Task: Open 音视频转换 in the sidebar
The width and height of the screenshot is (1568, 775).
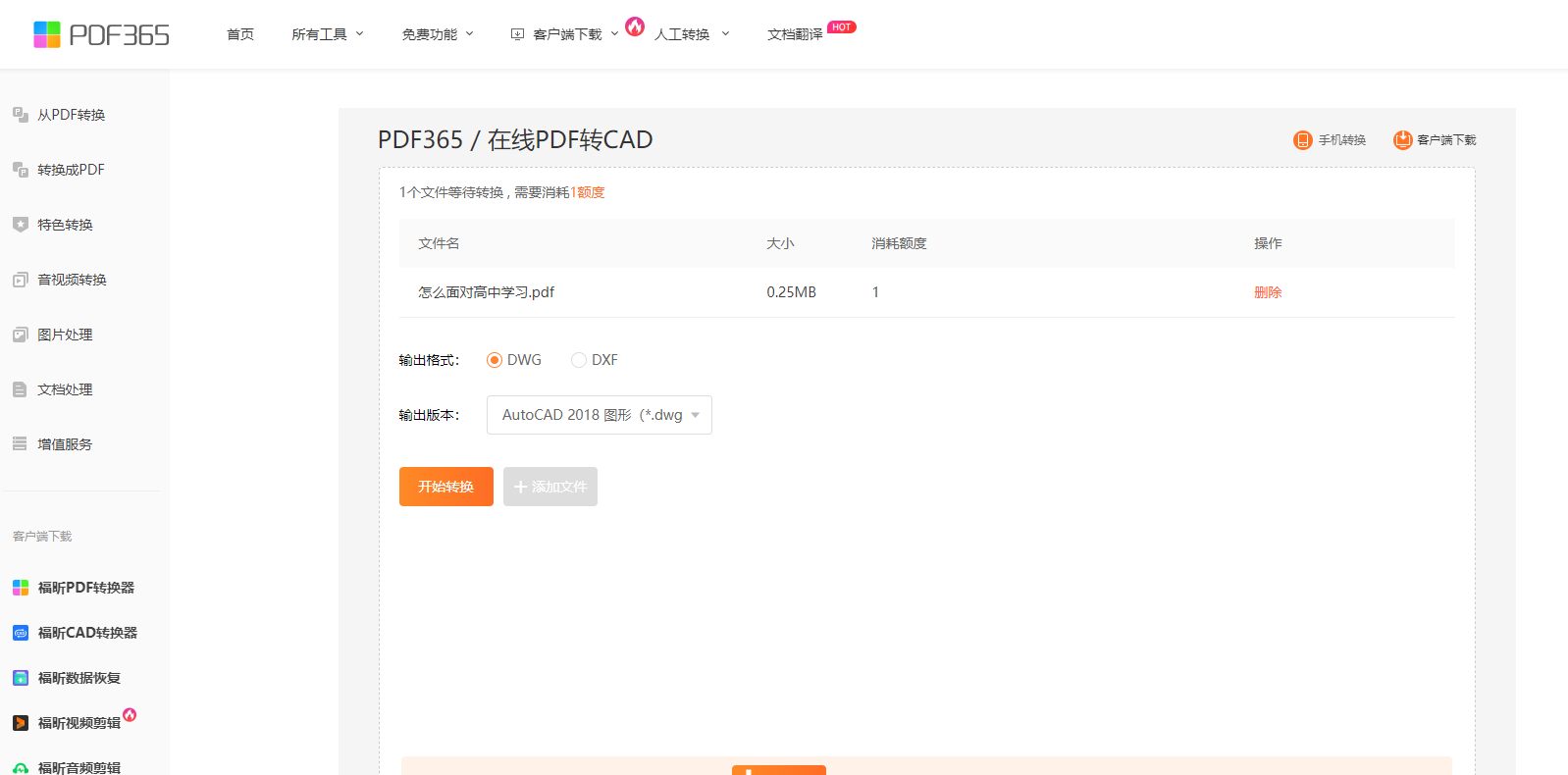Action: (72, 280)
